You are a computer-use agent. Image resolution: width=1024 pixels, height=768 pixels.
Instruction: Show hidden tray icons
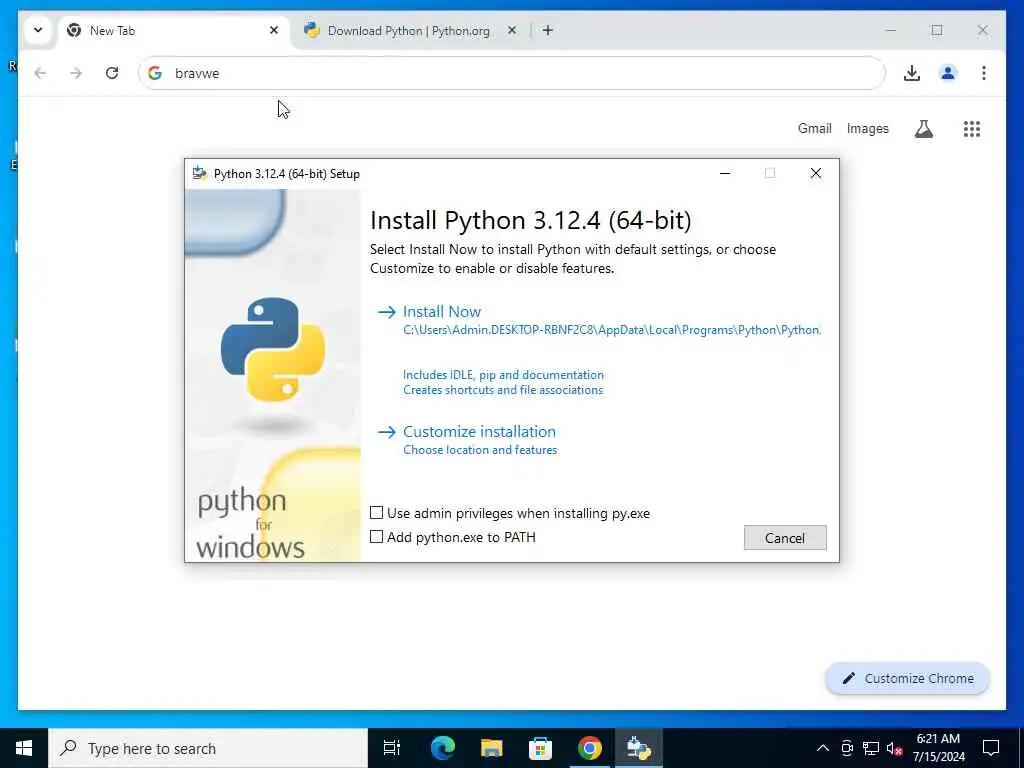point(823,748)
